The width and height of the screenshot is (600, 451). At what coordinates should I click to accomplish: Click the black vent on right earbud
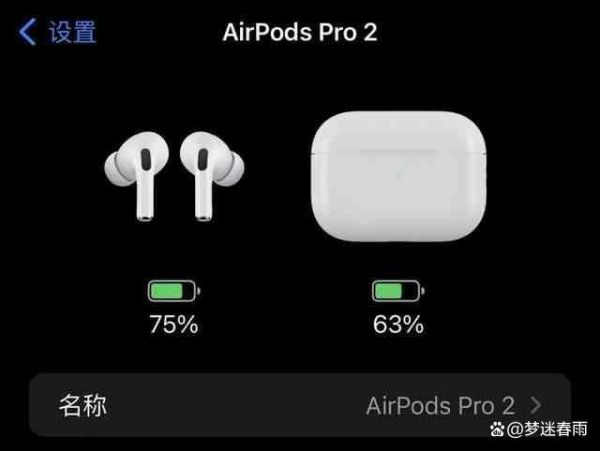(x=202, y=159)
